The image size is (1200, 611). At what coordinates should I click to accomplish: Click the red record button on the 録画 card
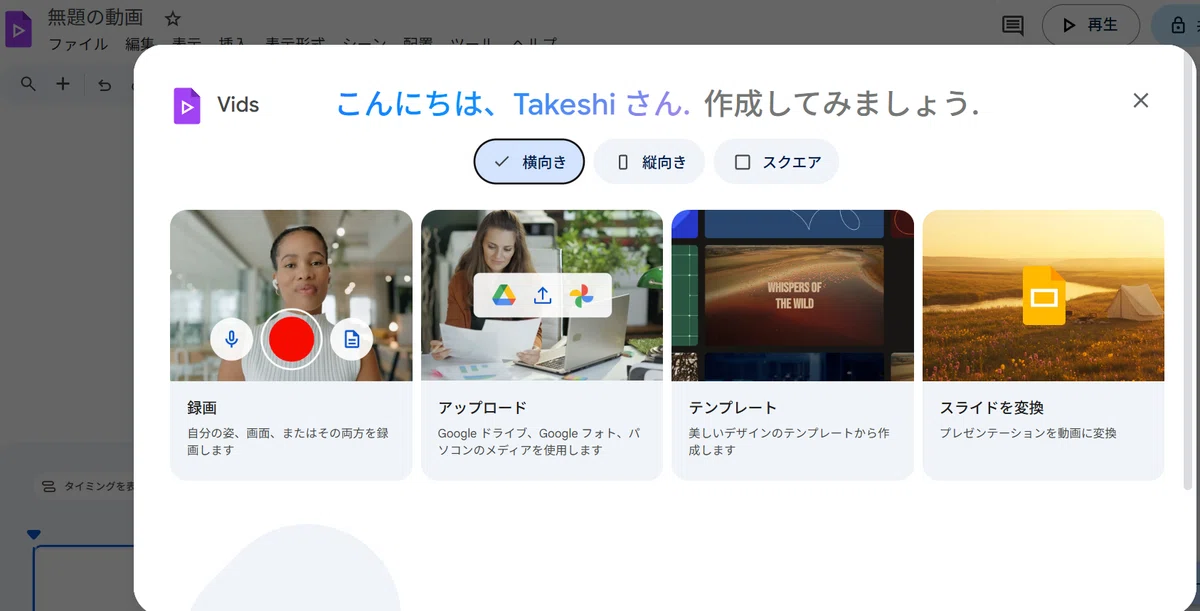[292, 339]
